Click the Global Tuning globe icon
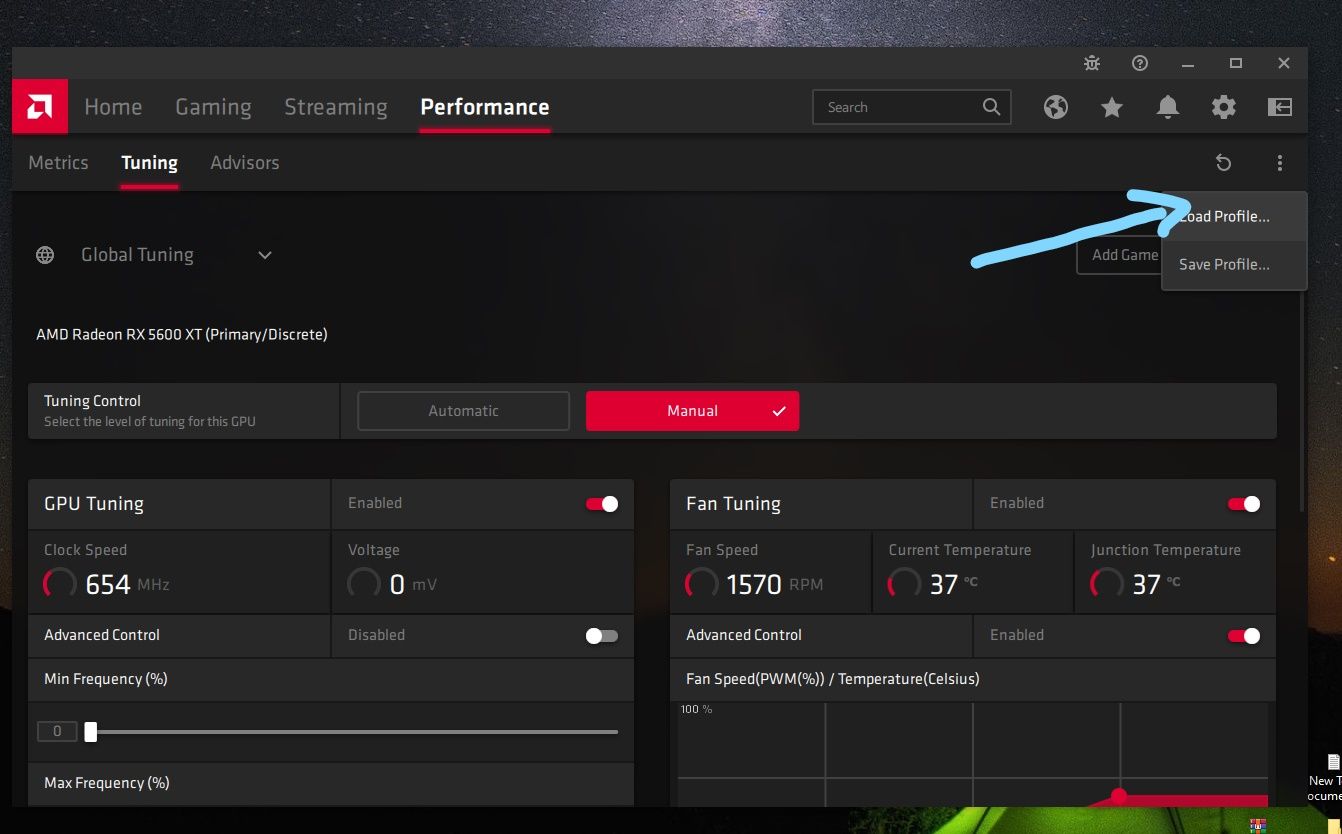Screen dimensions: 1342x834 [45, 255]
